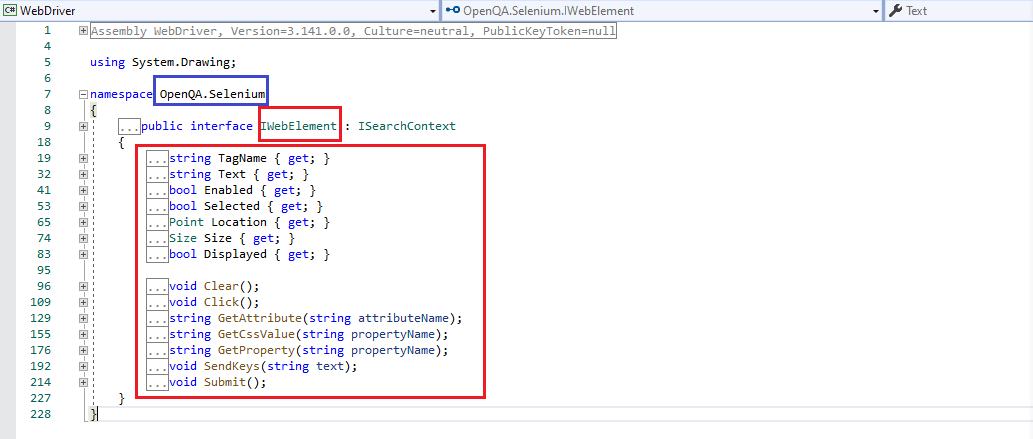Click the 'Submit' method name
Image resolution: width=1033 pixels, height=439 pixels.
(225, 382)
